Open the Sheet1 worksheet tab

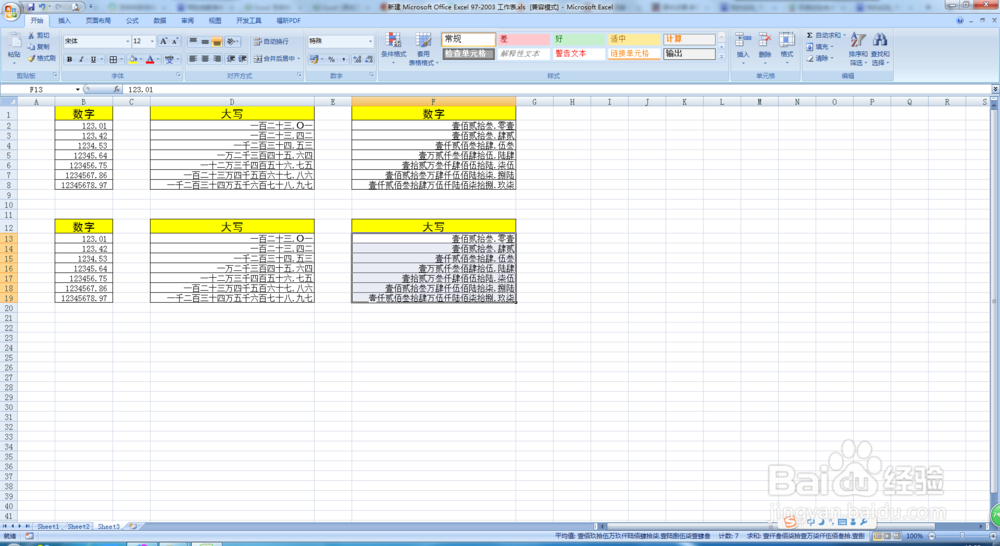48,526
